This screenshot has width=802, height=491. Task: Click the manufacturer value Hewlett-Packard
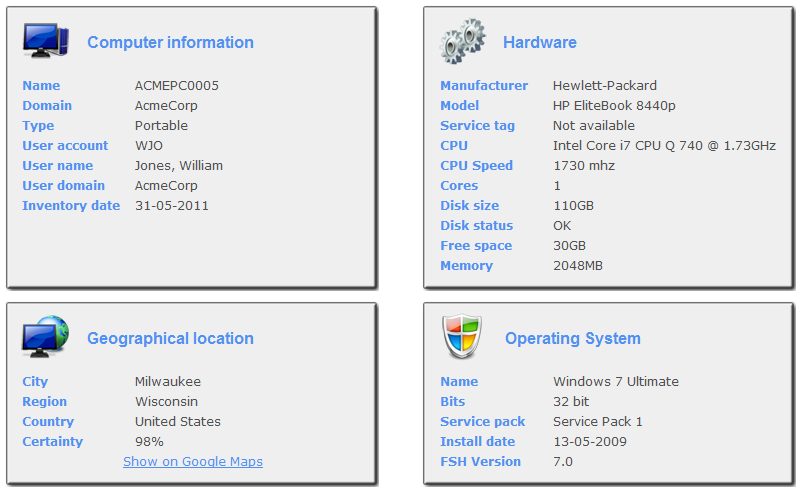click(x=605, y=85)
